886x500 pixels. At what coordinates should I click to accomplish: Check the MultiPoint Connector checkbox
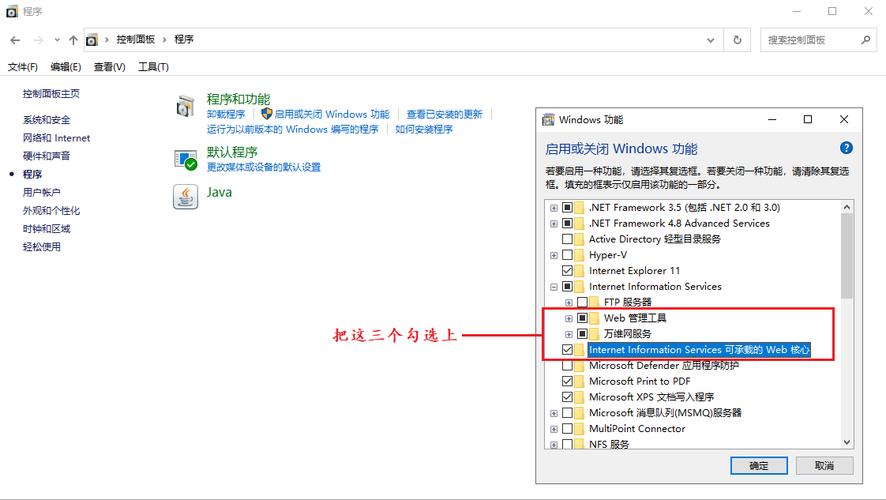(567, 429)
